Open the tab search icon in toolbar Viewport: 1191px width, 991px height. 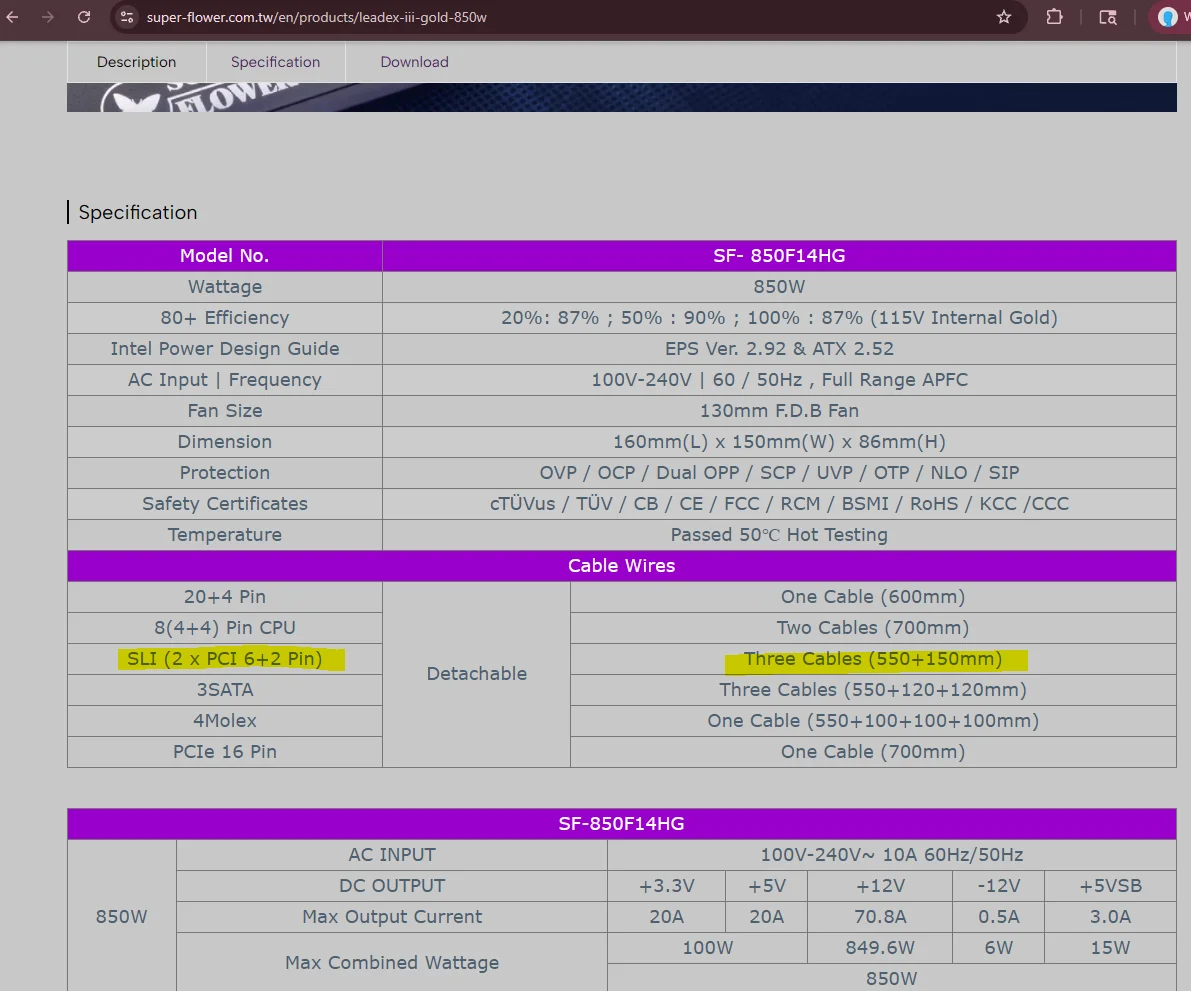1108,17
